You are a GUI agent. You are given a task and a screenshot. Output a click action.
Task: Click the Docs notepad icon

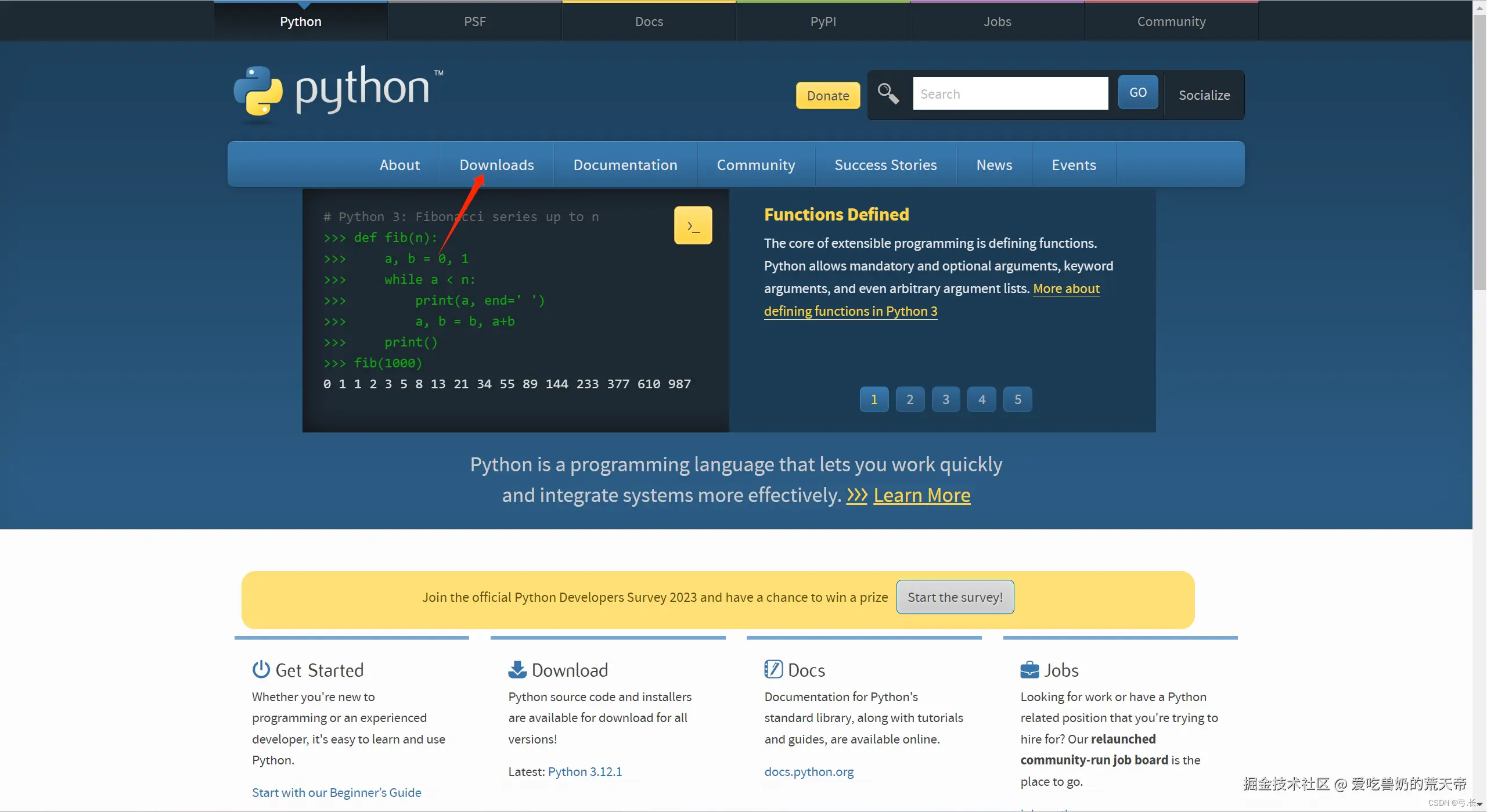point(773,669)
